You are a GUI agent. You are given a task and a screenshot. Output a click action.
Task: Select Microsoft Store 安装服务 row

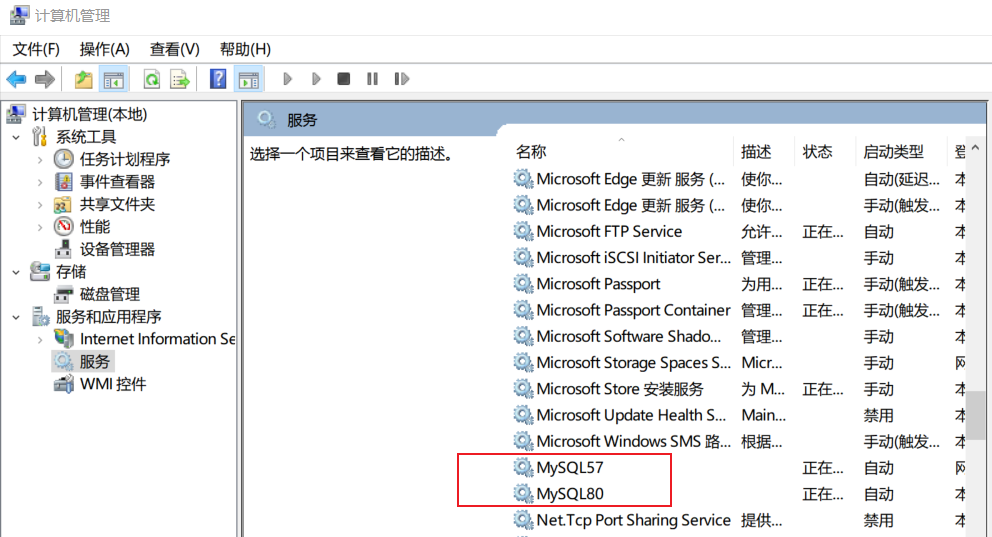(x=620, y=390)
